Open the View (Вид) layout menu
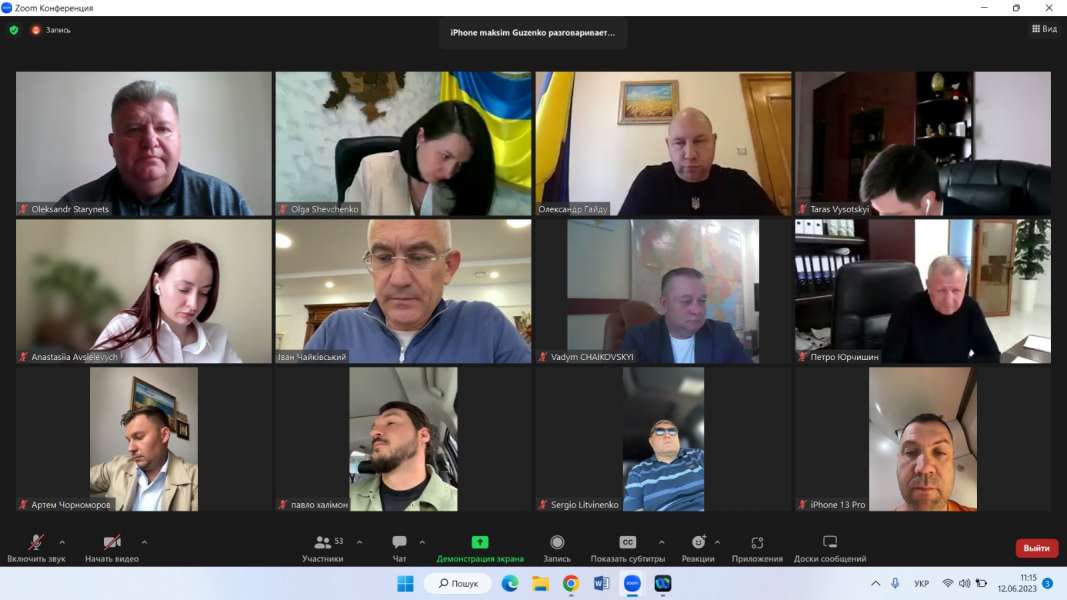 (x=1044, y=29)
